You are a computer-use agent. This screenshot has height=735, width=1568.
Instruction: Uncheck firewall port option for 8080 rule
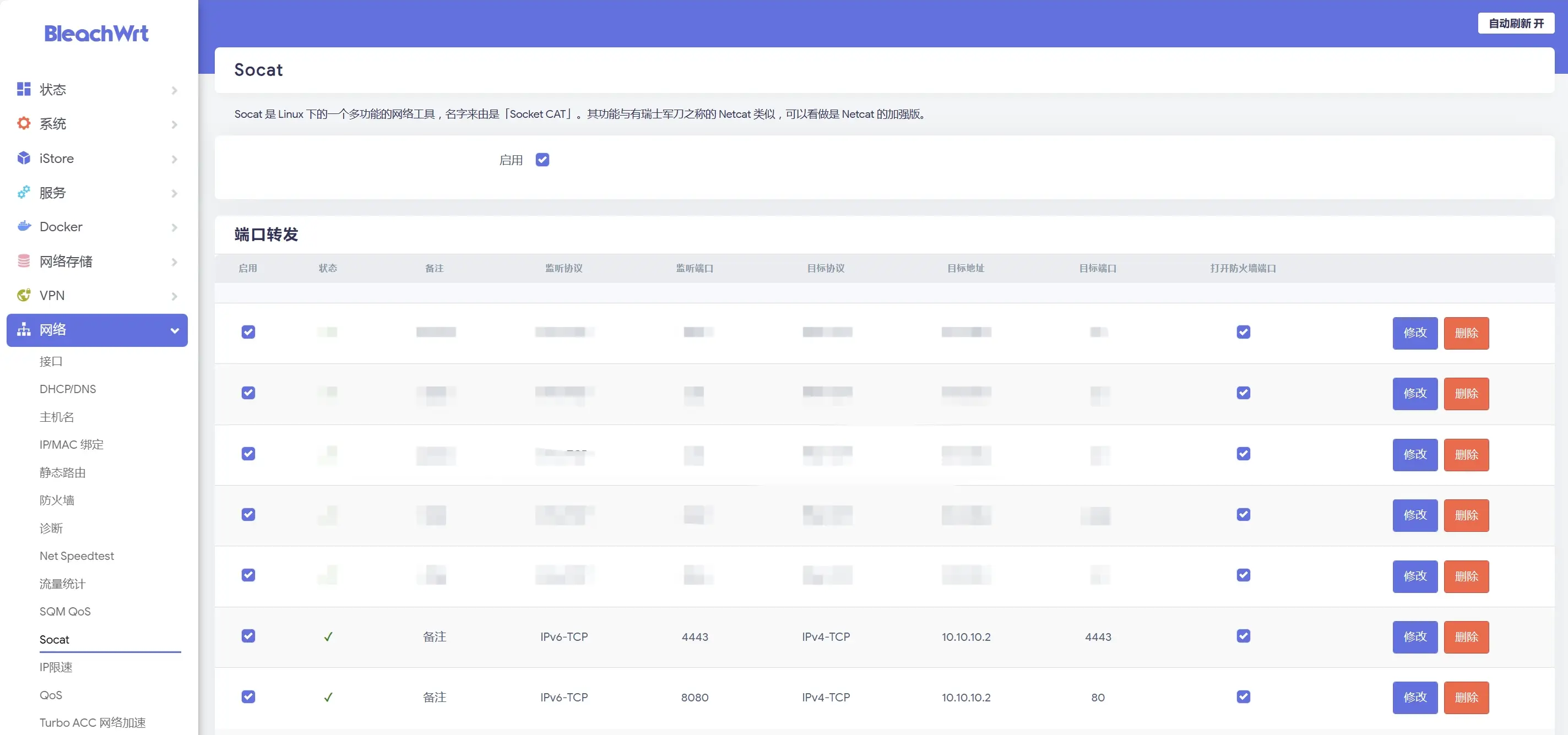tap(1243, 696)
